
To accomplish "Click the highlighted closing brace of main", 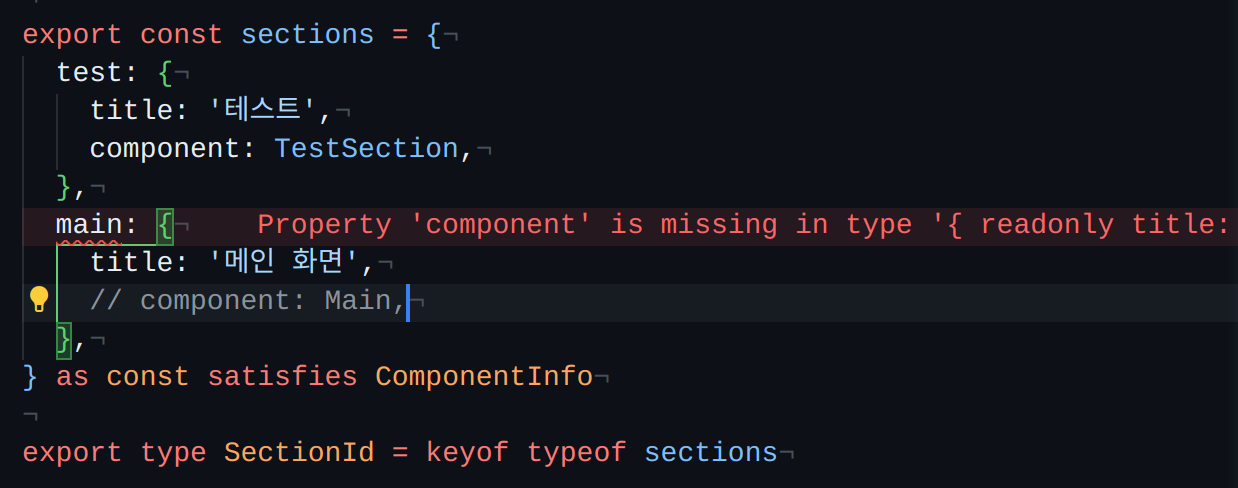I will [x=64, y=339].
